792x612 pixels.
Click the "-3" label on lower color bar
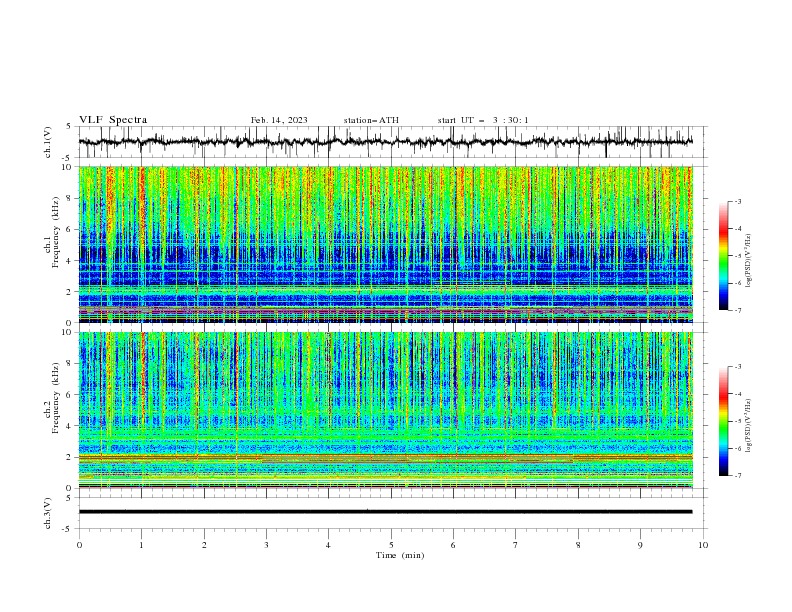tap(738, 367)
